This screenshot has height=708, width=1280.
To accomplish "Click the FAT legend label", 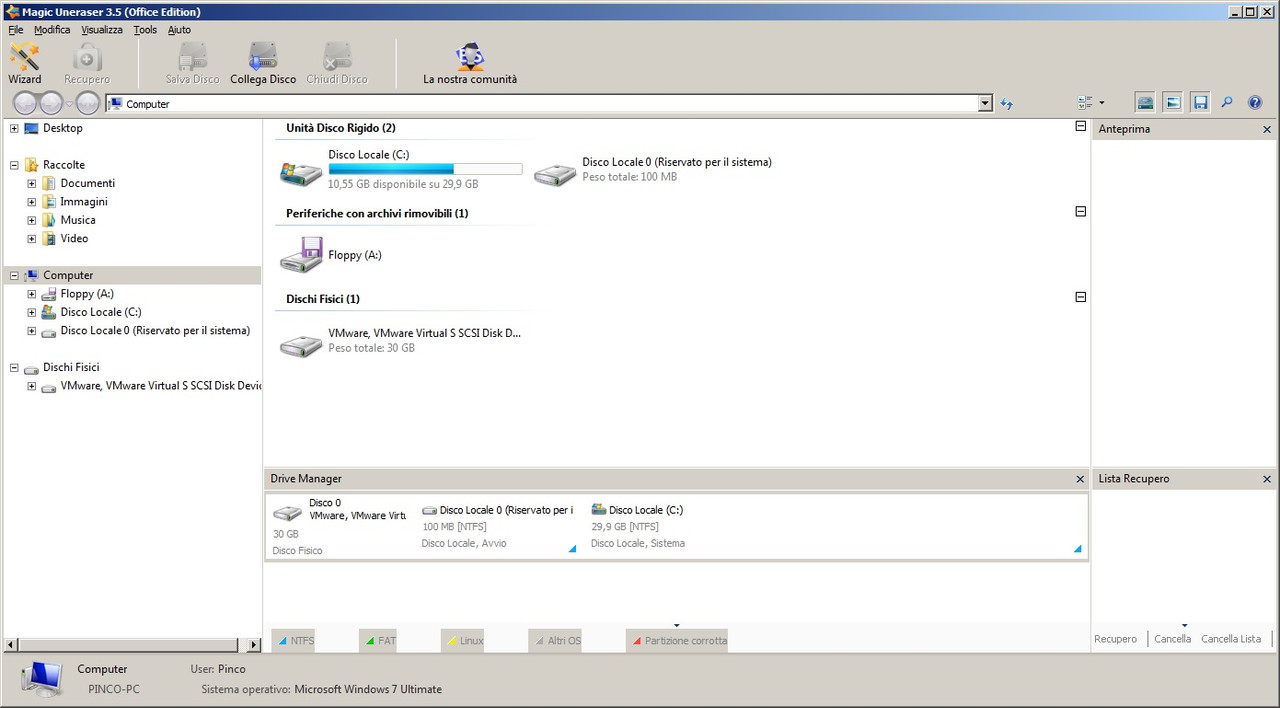I will (x=379, y=641).
